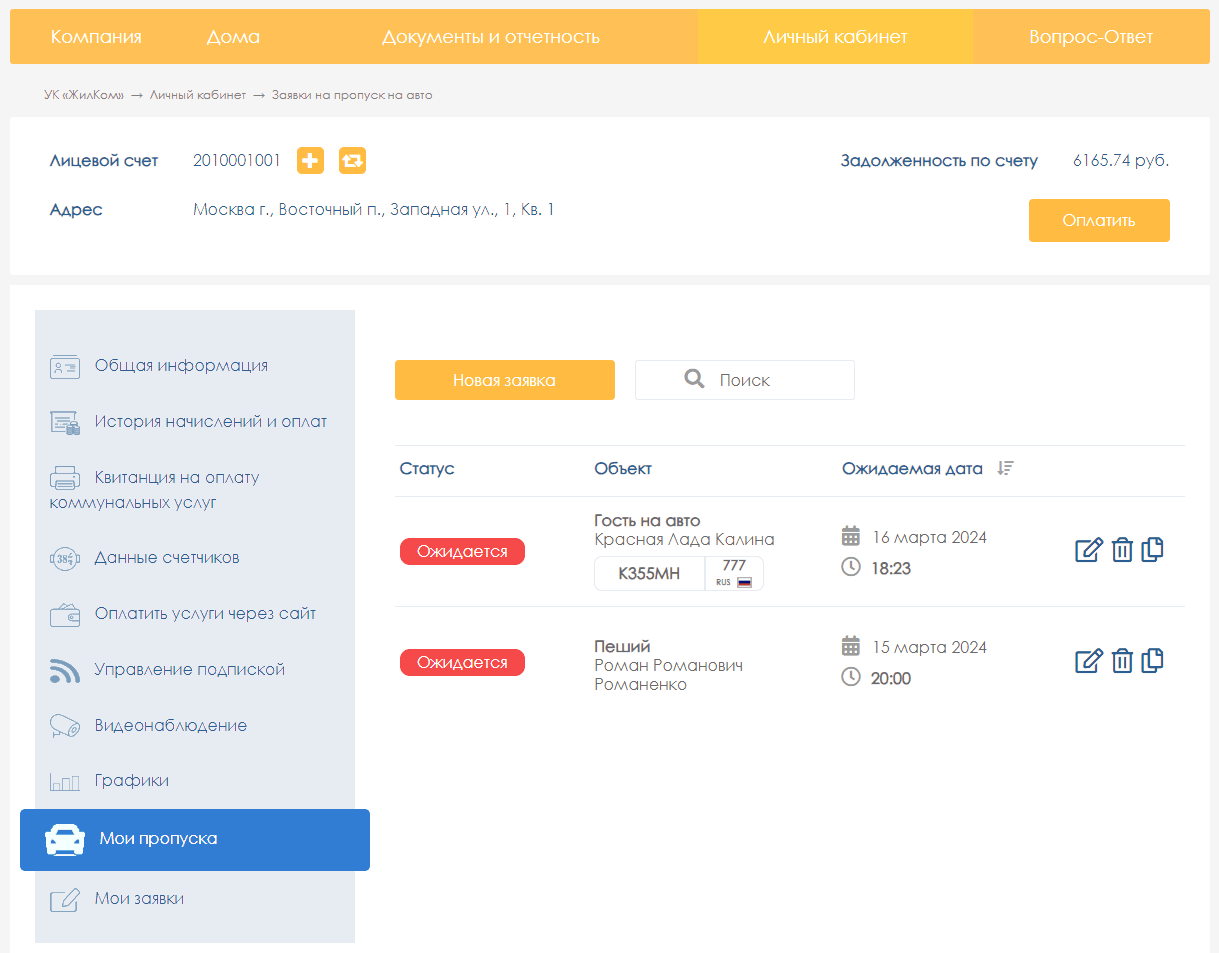Click Красная Лада Калина text
The height and width of the screenshot is (953, 1219).
[x=684, y=540]
